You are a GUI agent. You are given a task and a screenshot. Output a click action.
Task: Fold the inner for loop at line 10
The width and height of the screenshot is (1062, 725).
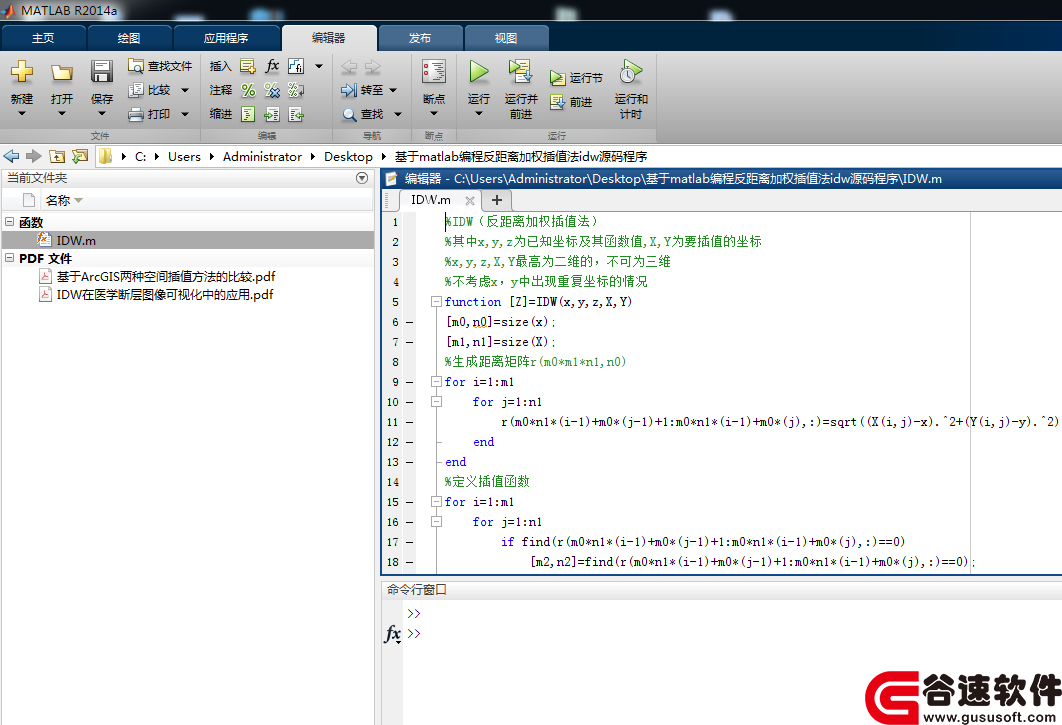(x=437, y=402)
